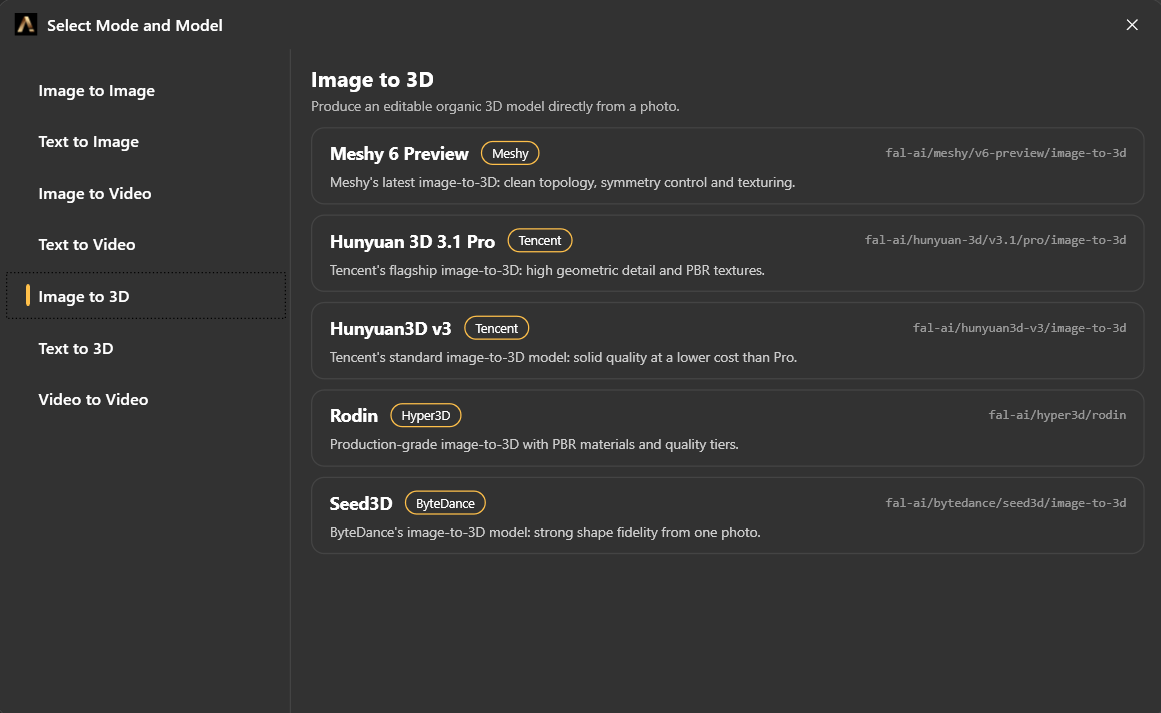The image size is (1161, 713).
Task: Select the Rodin model card
Action: (x=728, y=428)
